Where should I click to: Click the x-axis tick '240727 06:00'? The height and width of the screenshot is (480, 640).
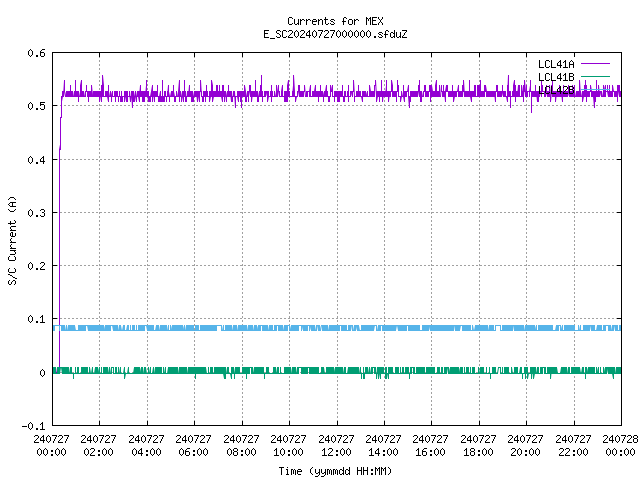(193, 445)
